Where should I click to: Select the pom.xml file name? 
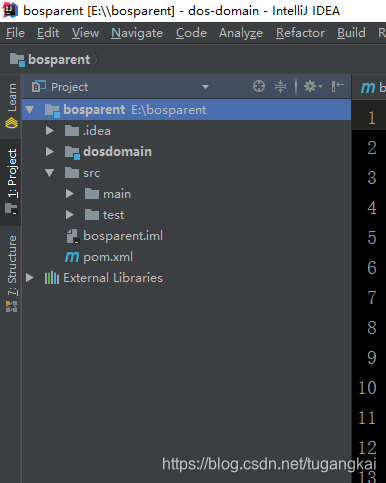pyautogui.click(x=108, y=257)
